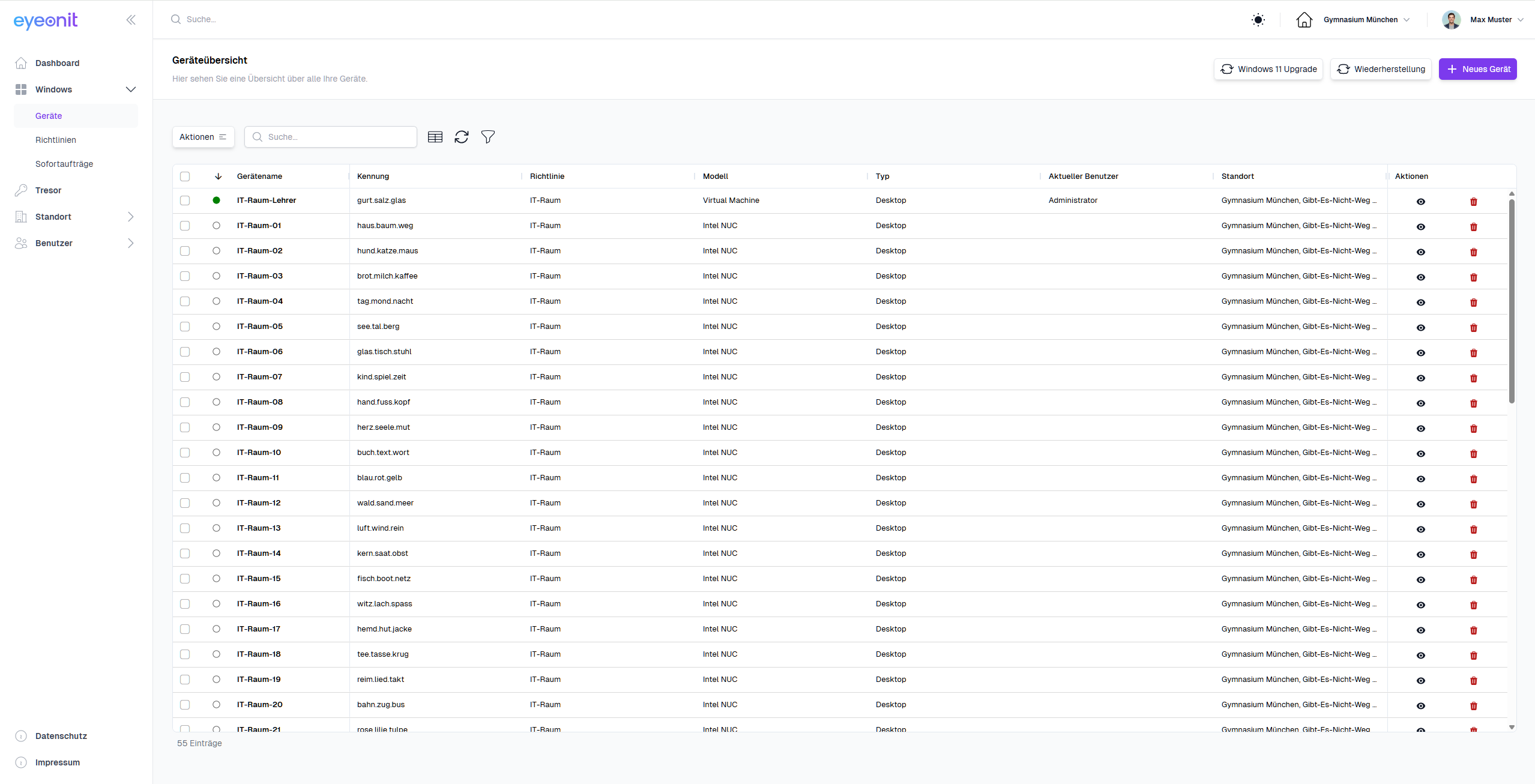
Task: Select the checkbox for IT-Raum-01
Action: [185, 226]
